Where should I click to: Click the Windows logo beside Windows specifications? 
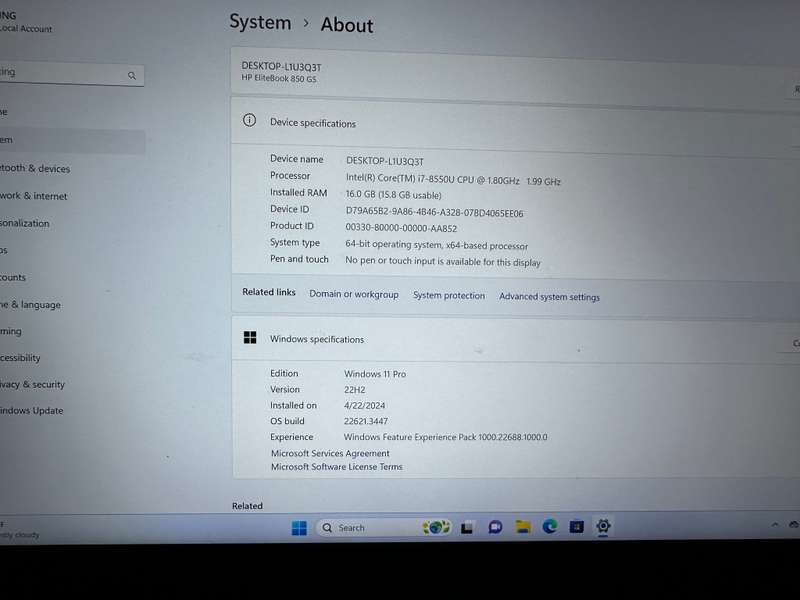pos(250,337)
